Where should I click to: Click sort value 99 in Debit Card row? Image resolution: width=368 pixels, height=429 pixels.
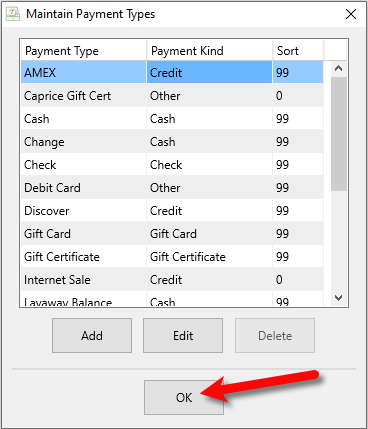298,188
